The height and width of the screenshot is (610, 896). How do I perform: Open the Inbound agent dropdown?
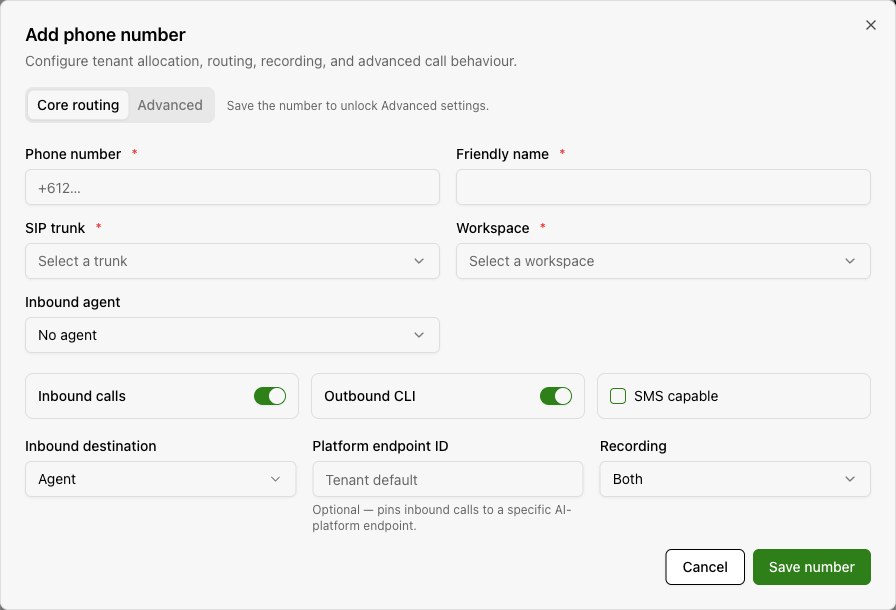click(232, 335)
